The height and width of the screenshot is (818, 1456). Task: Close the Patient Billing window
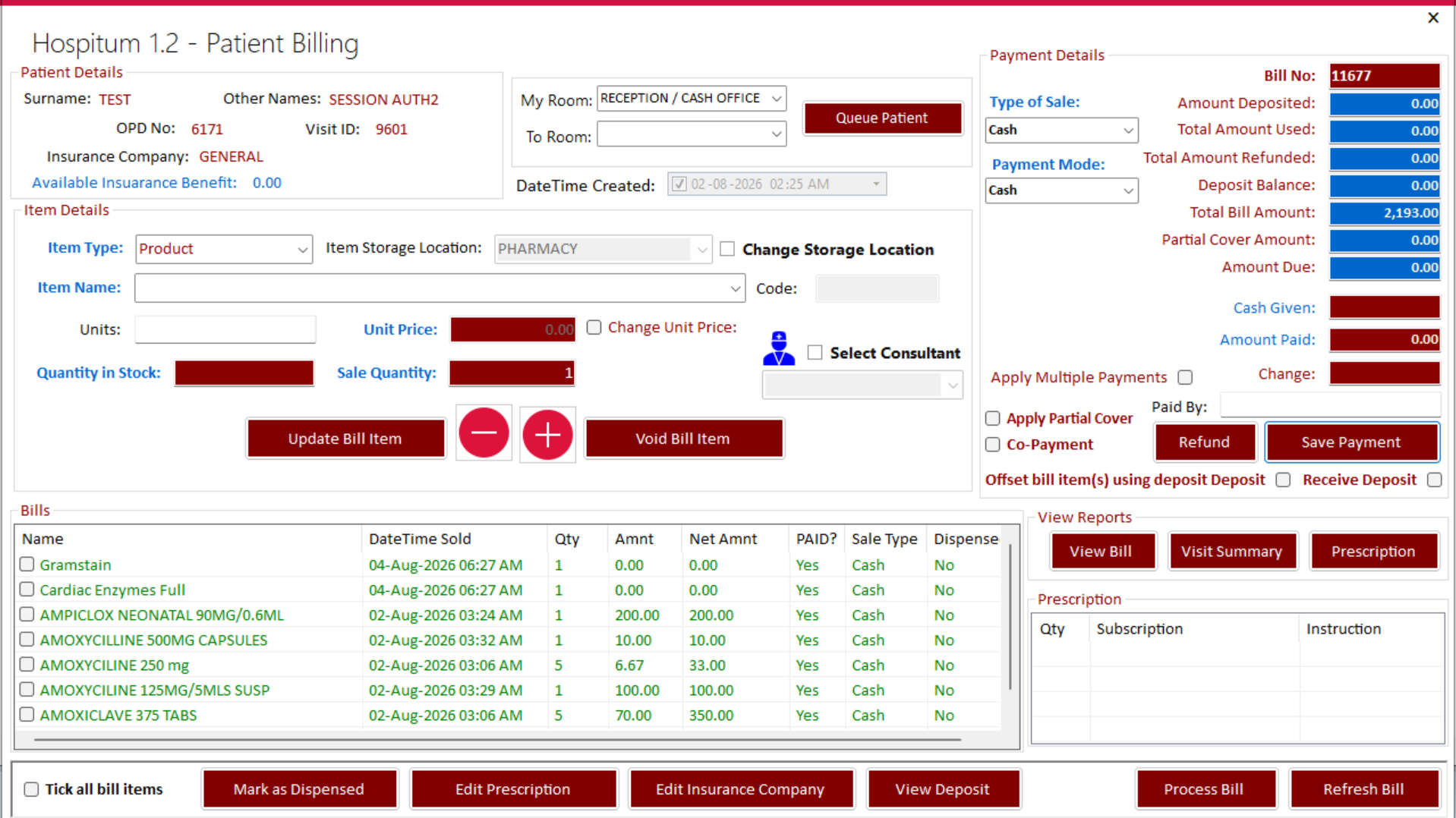(1432, 17)
